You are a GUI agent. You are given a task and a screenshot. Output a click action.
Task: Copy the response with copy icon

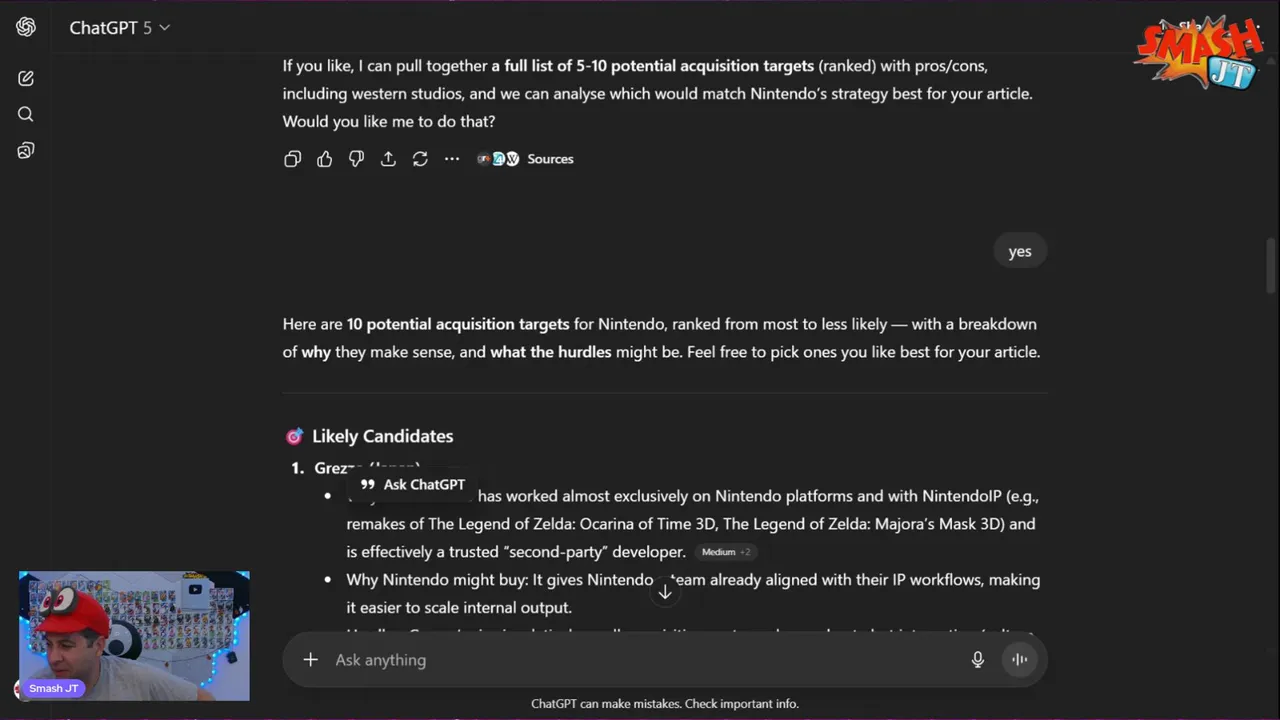pos(292,159)
